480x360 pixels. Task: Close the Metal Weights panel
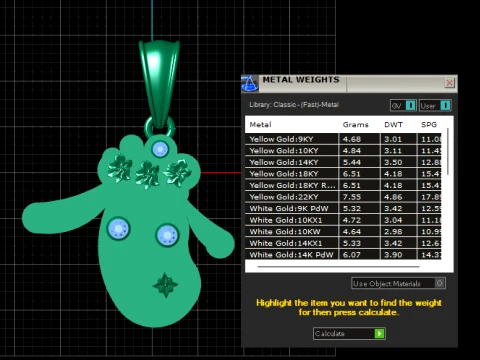[x=449, y=82]
